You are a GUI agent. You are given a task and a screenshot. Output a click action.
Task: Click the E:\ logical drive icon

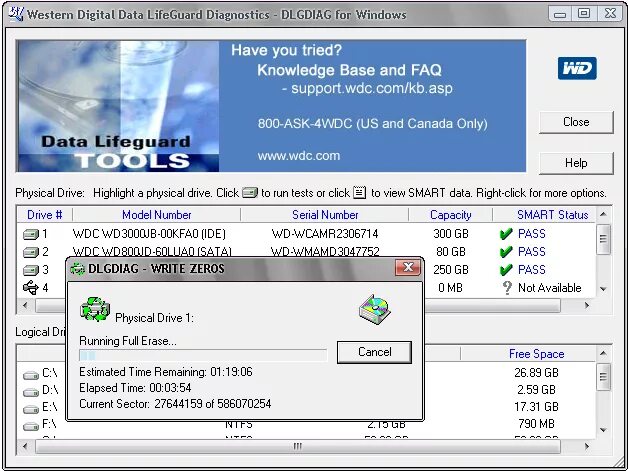tap(31, 409)
